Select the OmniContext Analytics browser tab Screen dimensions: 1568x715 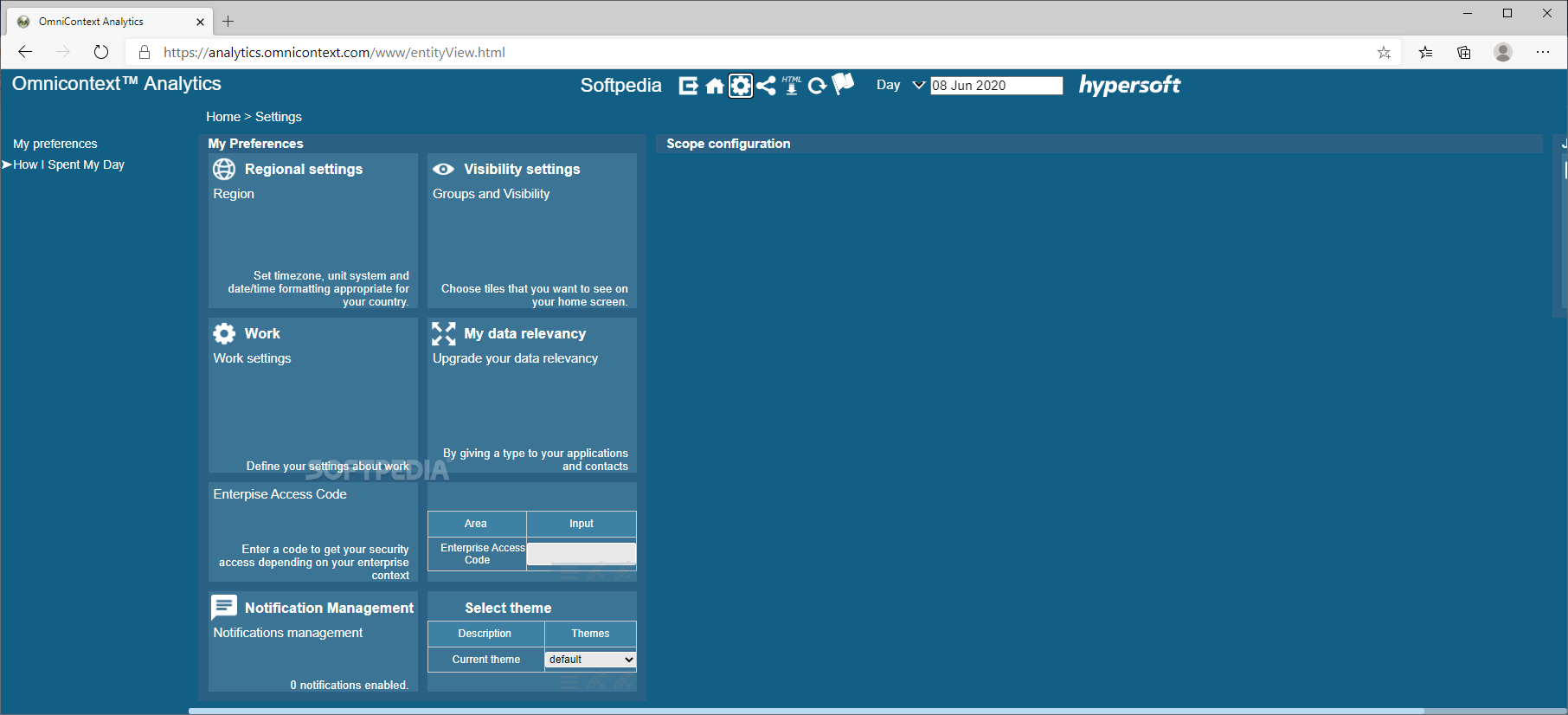tap(110, 22)
